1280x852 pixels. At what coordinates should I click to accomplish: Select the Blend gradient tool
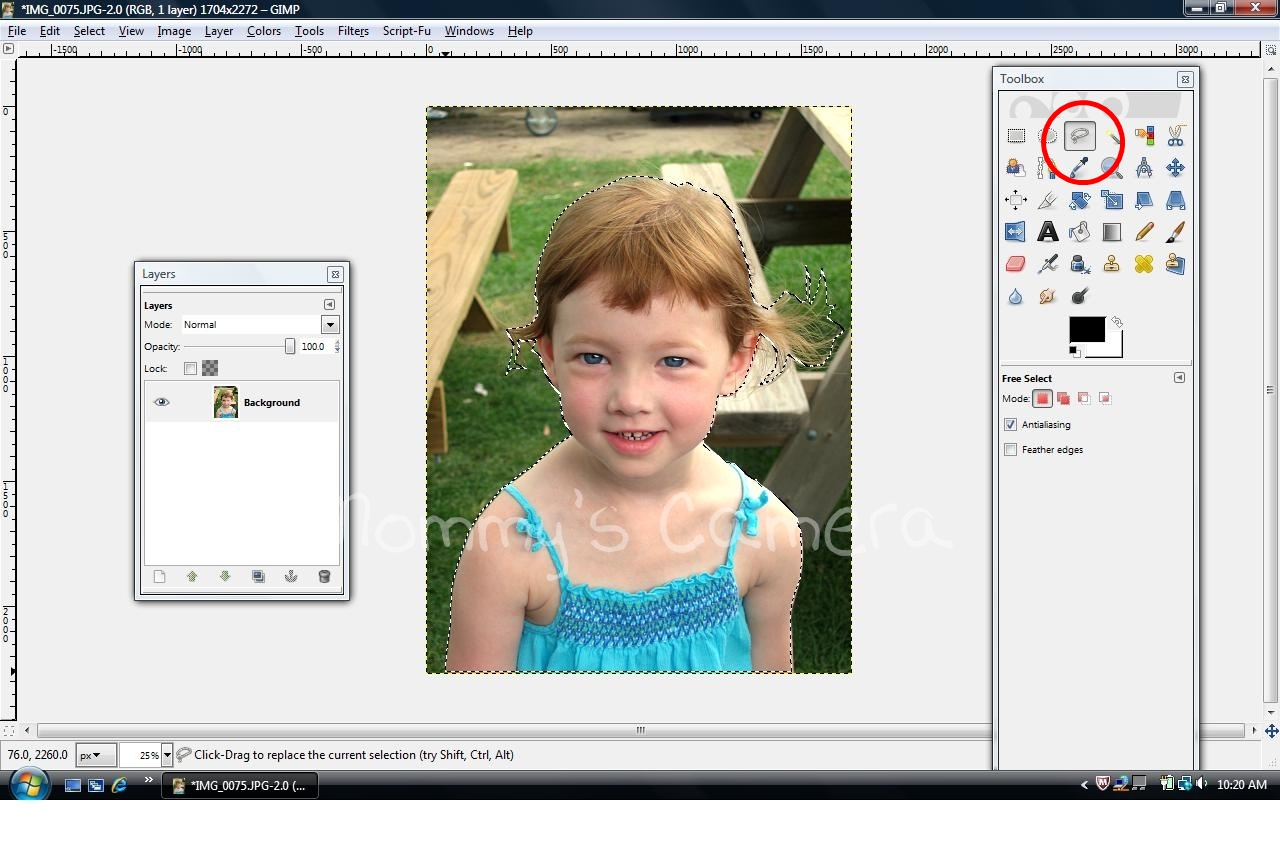tap(1112, 232)
